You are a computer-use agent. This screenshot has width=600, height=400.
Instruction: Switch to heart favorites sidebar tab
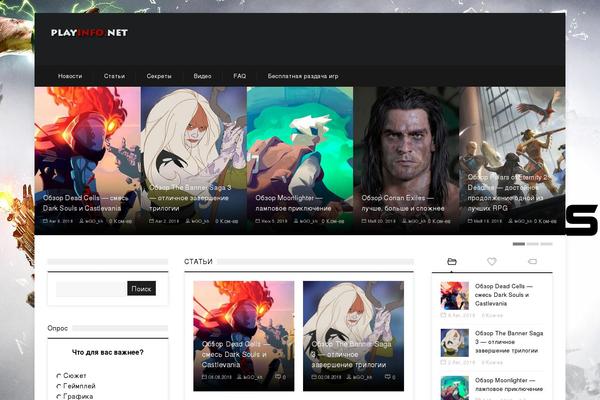pyautogui.click(x=492, y=261)
